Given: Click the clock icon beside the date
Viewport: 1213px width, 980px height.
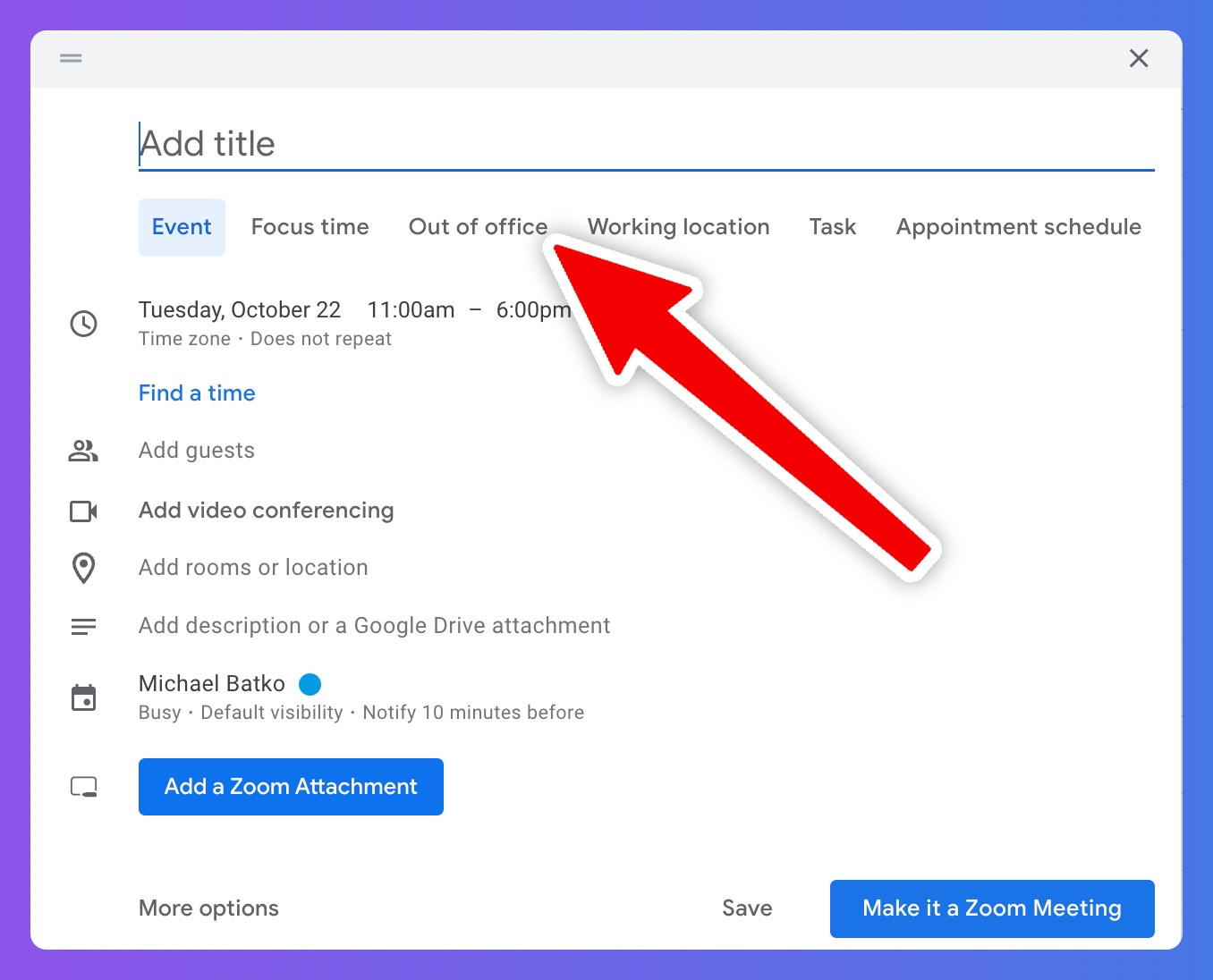Looking at the screenshot, I should (84, 324).
